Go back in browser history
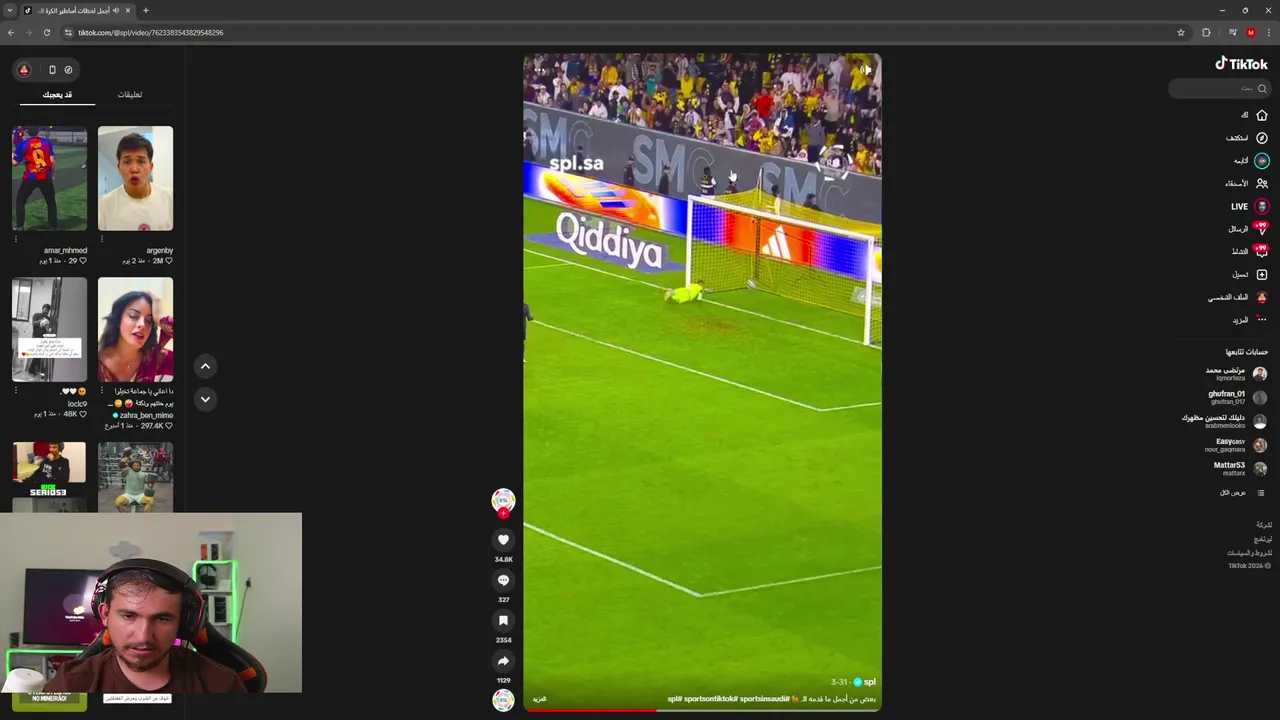The width and height of the screenshot is (1280, 720). [11, 32]
